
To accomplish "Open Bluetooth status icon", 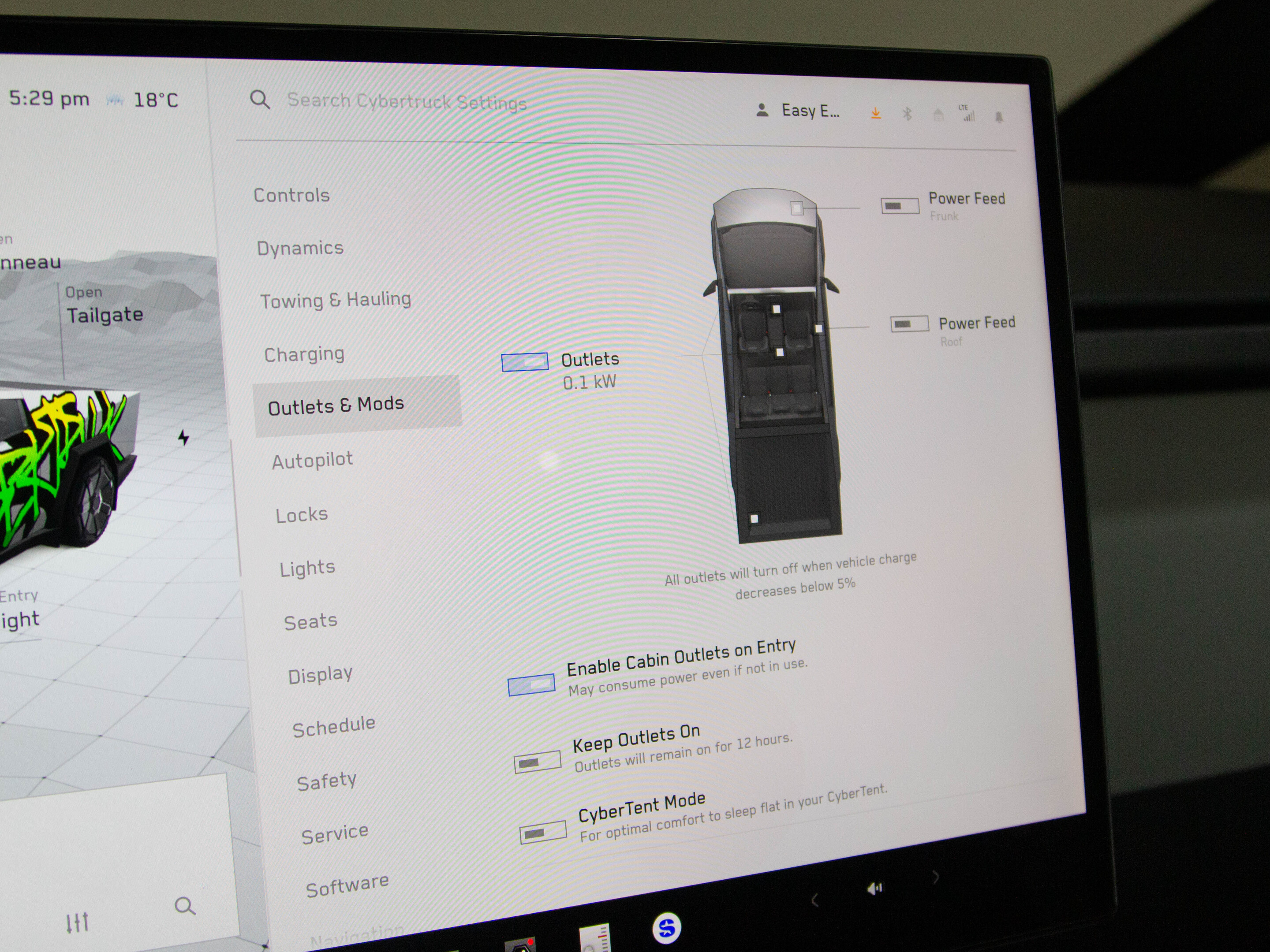I will tap(907, 114).
